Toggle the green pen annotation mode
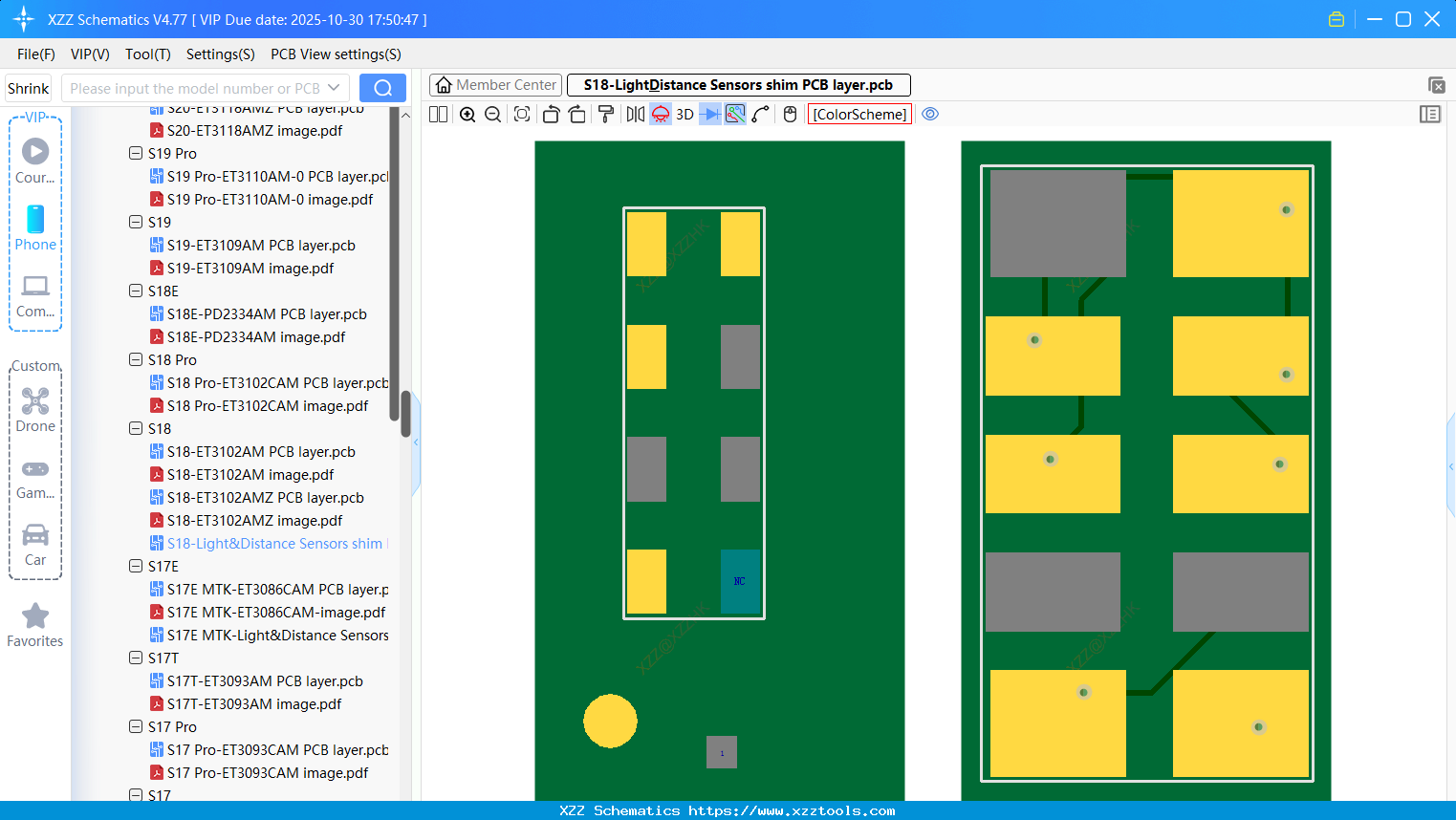 point(734,114)
